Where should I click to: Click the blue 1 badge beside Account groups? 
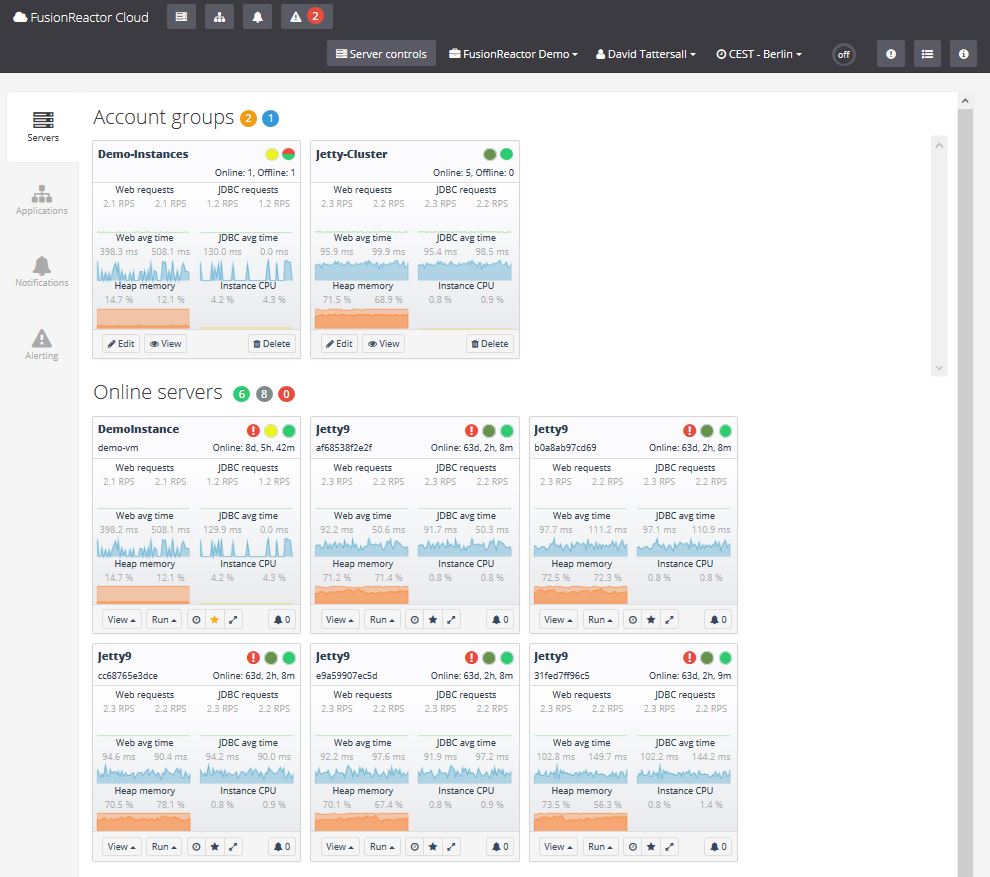pos(270,118)
